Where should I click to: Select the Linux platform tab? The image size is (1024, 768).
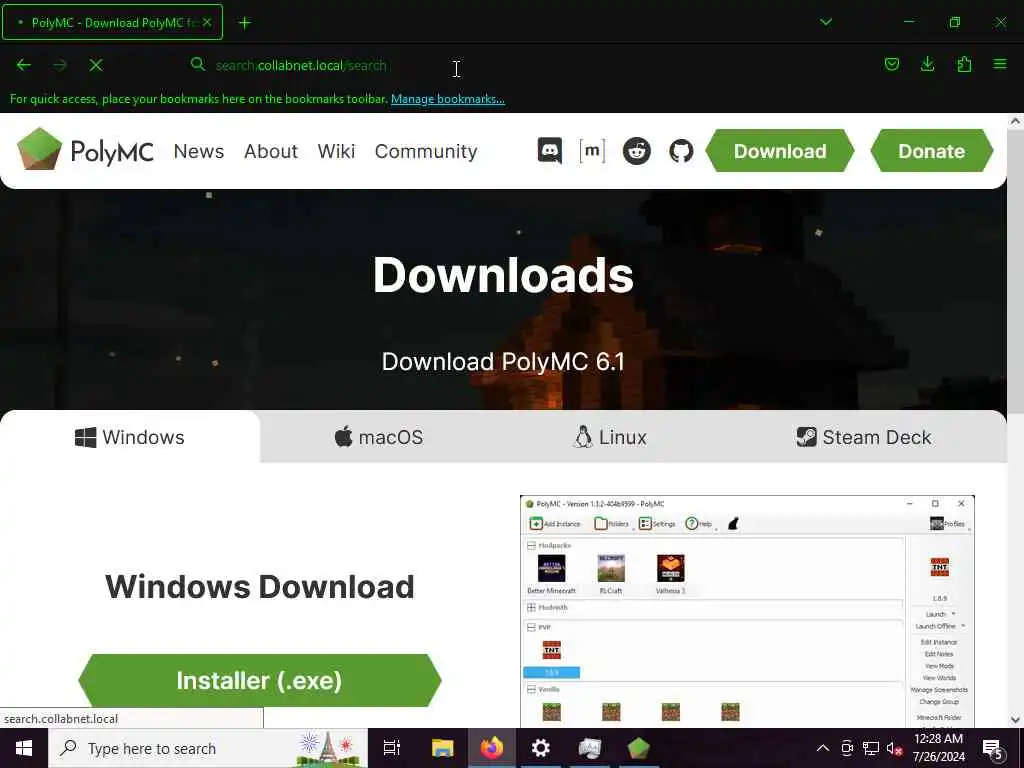click(610, 437)
